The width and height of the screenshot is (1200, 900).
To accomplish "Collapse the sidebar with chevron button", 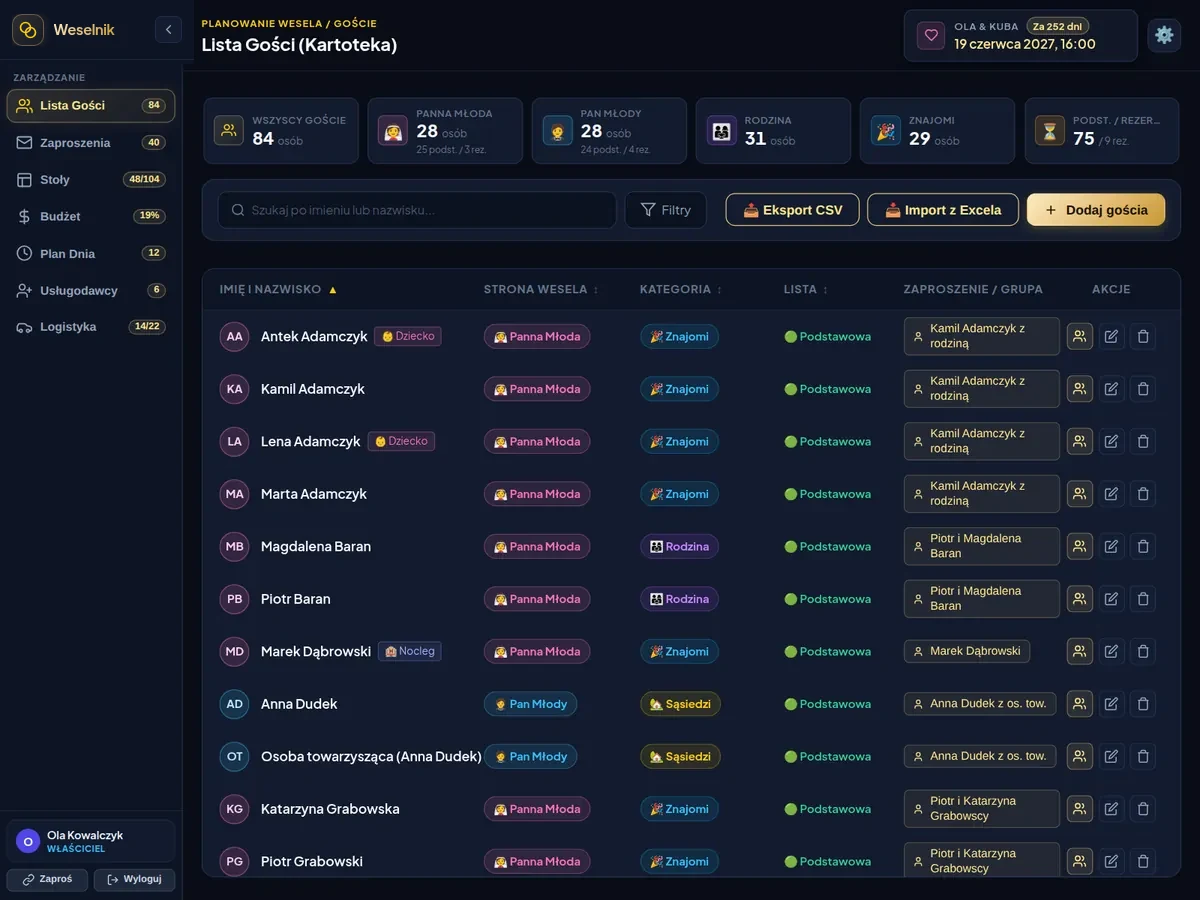I will (168, 30).
